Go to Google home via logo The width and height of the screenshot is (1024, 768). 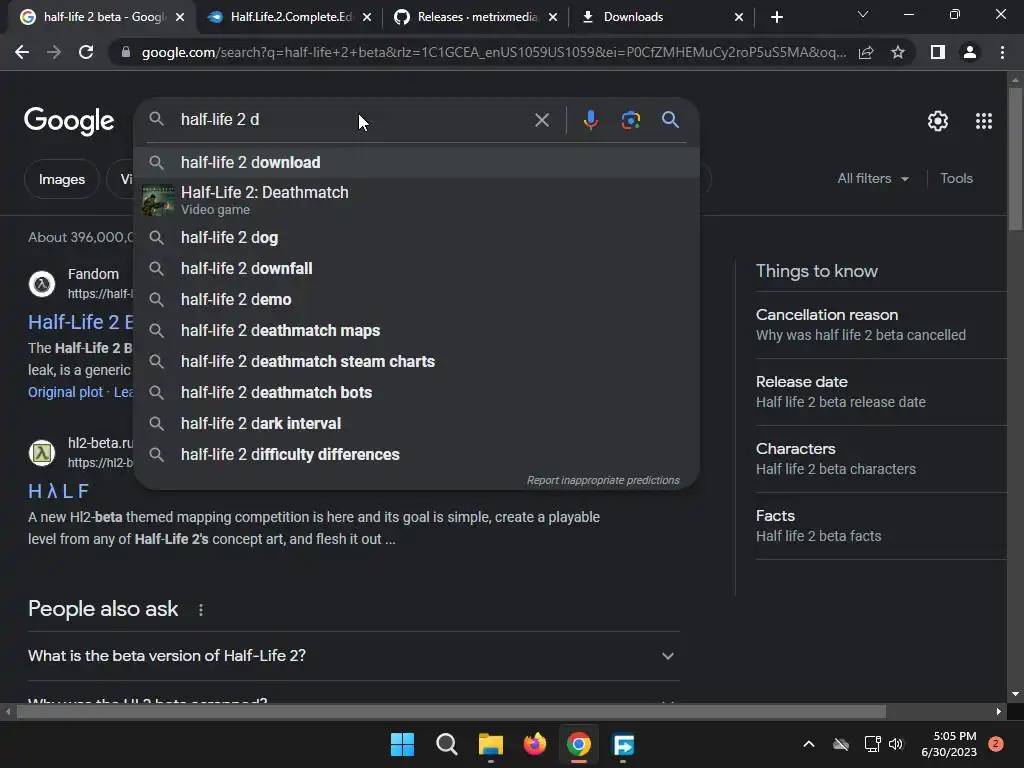click(x=69, y=121)
